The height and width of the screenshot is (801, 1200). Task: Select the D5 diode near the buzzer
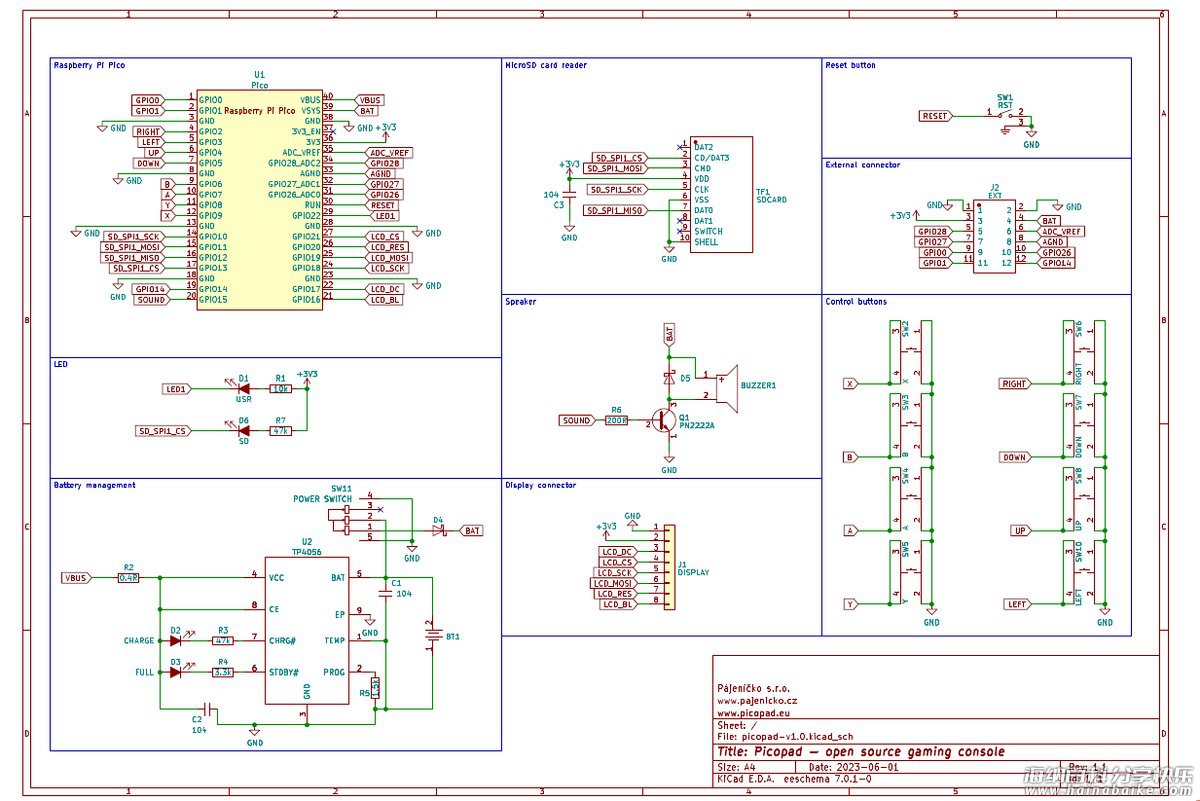[x=669, y=378]
